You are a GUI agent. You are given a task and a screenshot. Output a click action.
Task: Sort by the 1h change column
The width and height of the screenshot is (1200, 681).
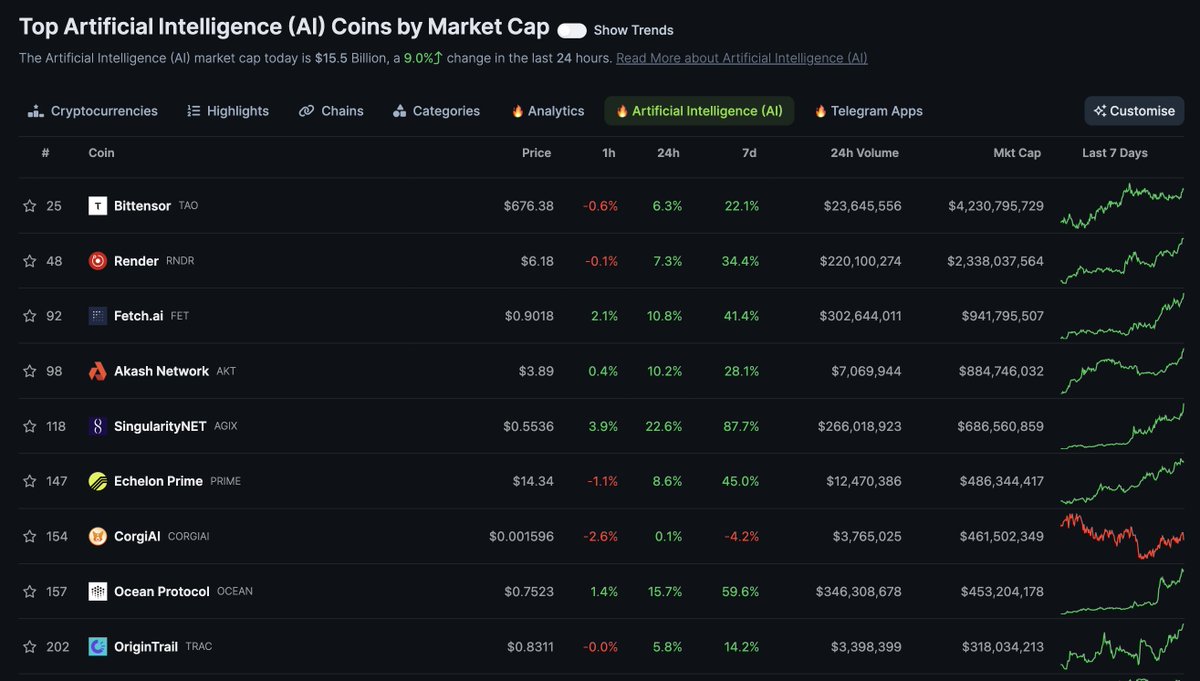(609, 153)
